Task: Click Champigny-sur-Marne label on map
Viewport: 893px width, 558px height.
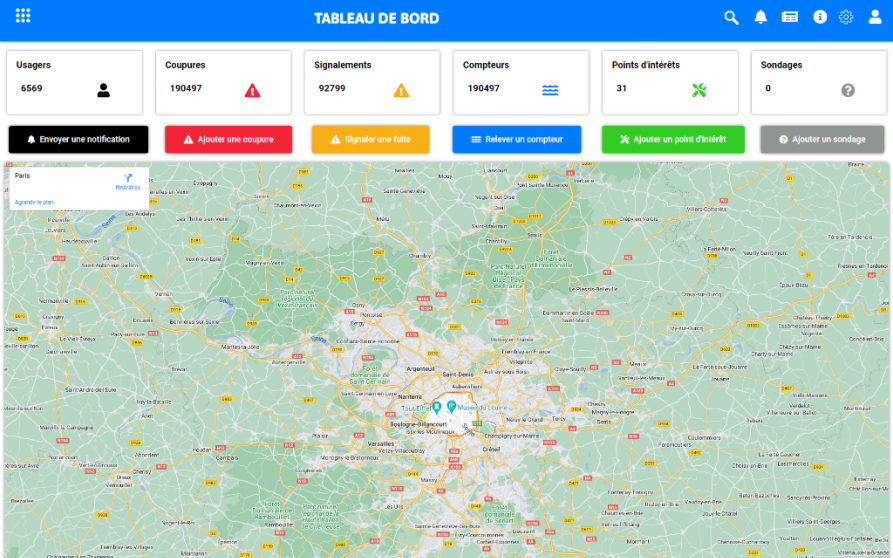Action: [511, 436]
